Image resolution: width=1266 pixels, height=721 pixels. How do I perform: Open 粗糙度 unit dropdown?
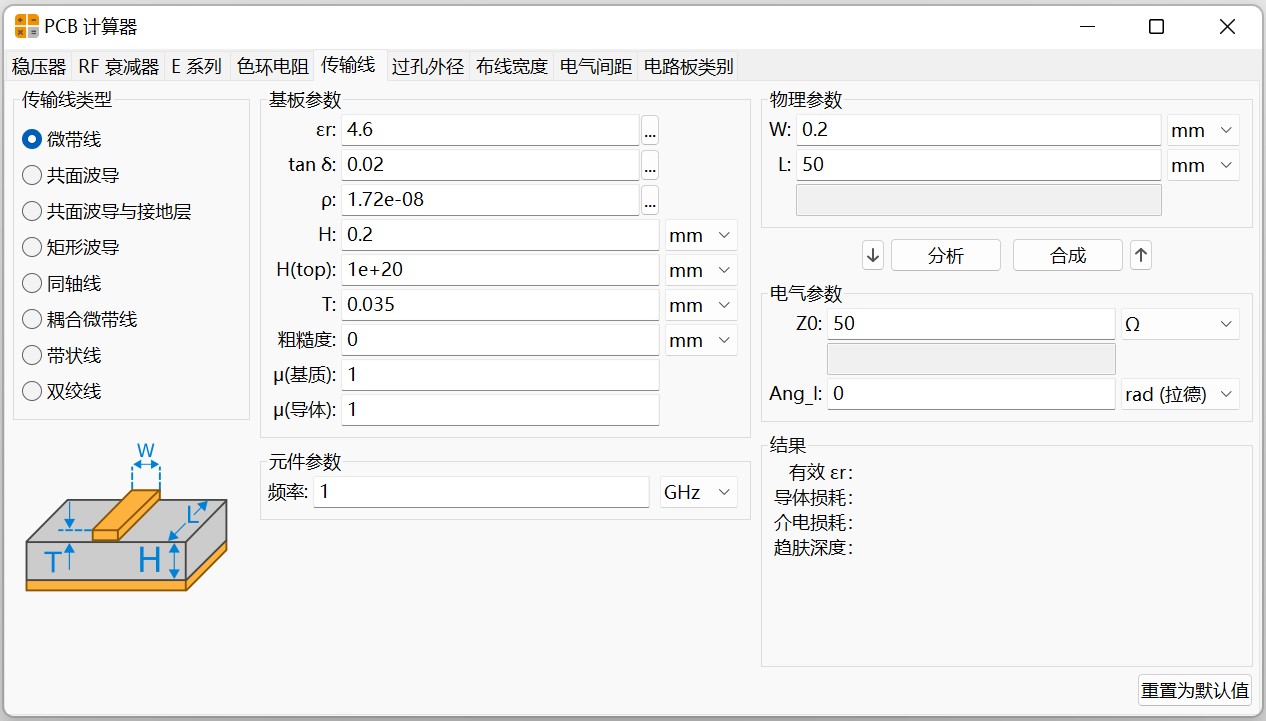point(699,340)
